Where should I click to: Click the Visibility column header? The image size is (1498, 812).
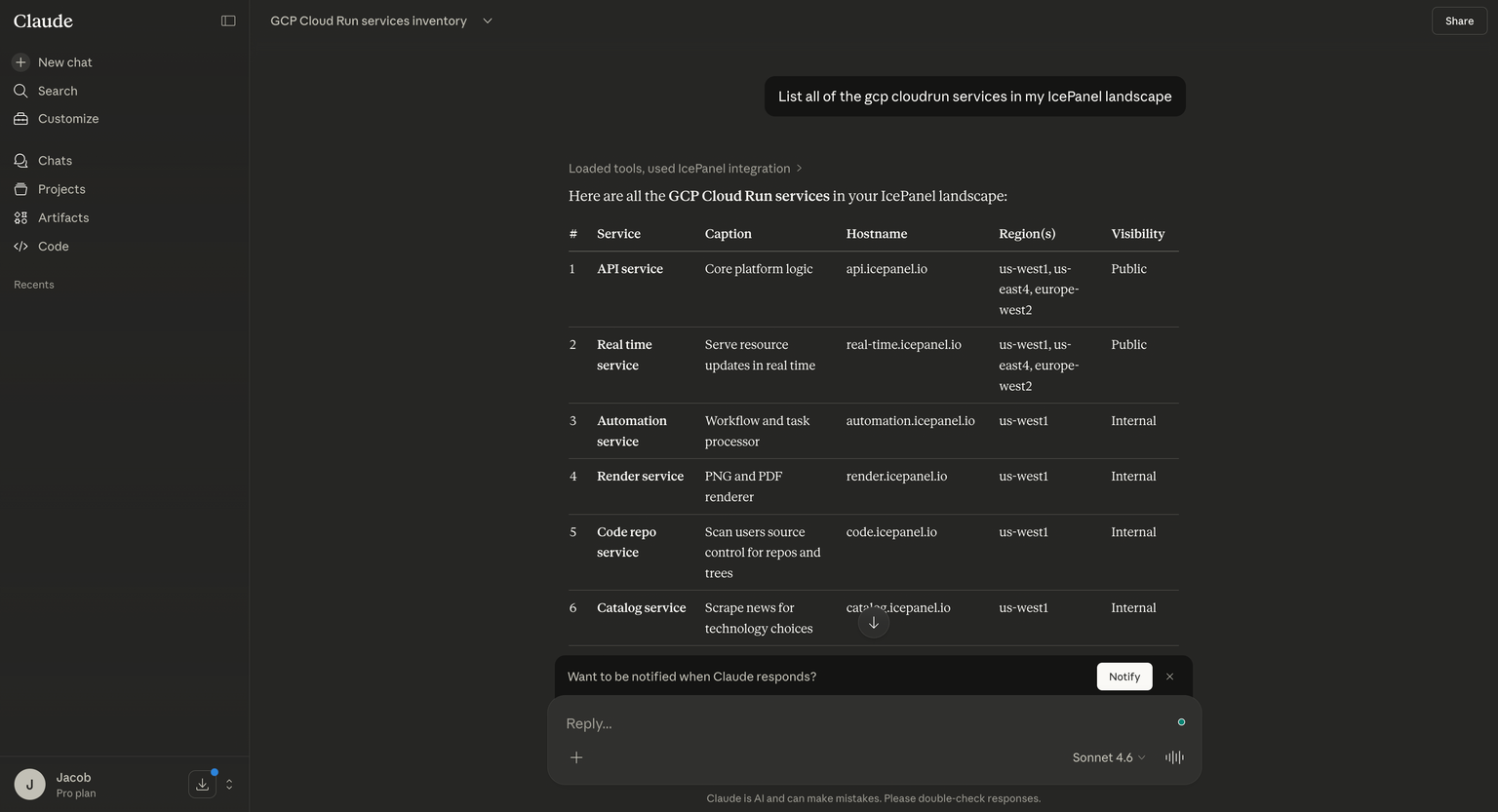pyautogui.click(x=1138, y=234)
